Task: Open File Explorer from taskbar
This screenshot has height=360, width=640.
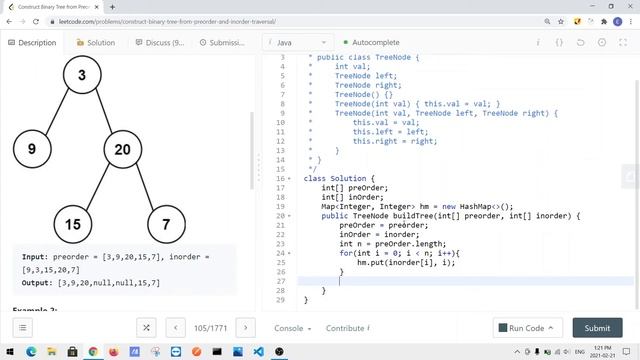Action: [x=52, y=351]
